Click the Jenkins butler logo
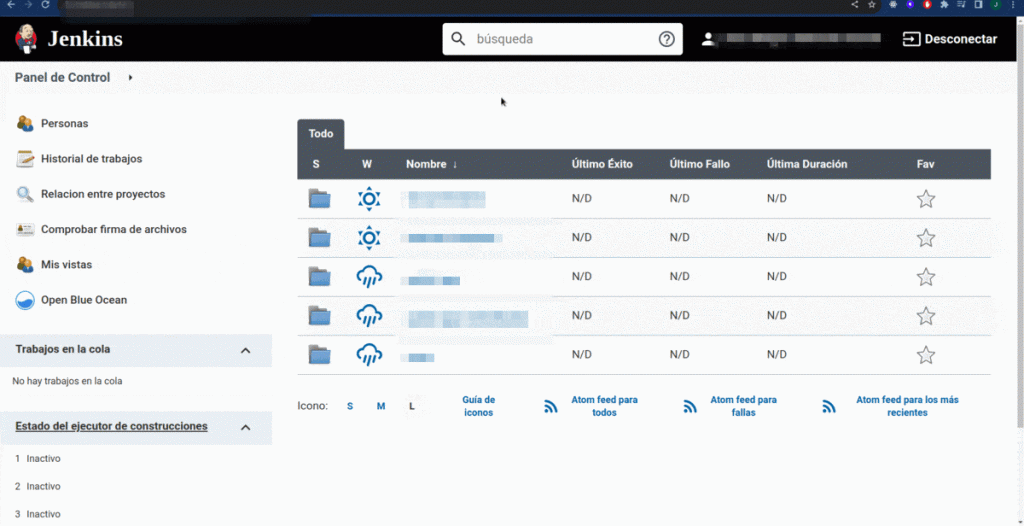Viewport: 1024px width, 526px height. coord(26,39)
